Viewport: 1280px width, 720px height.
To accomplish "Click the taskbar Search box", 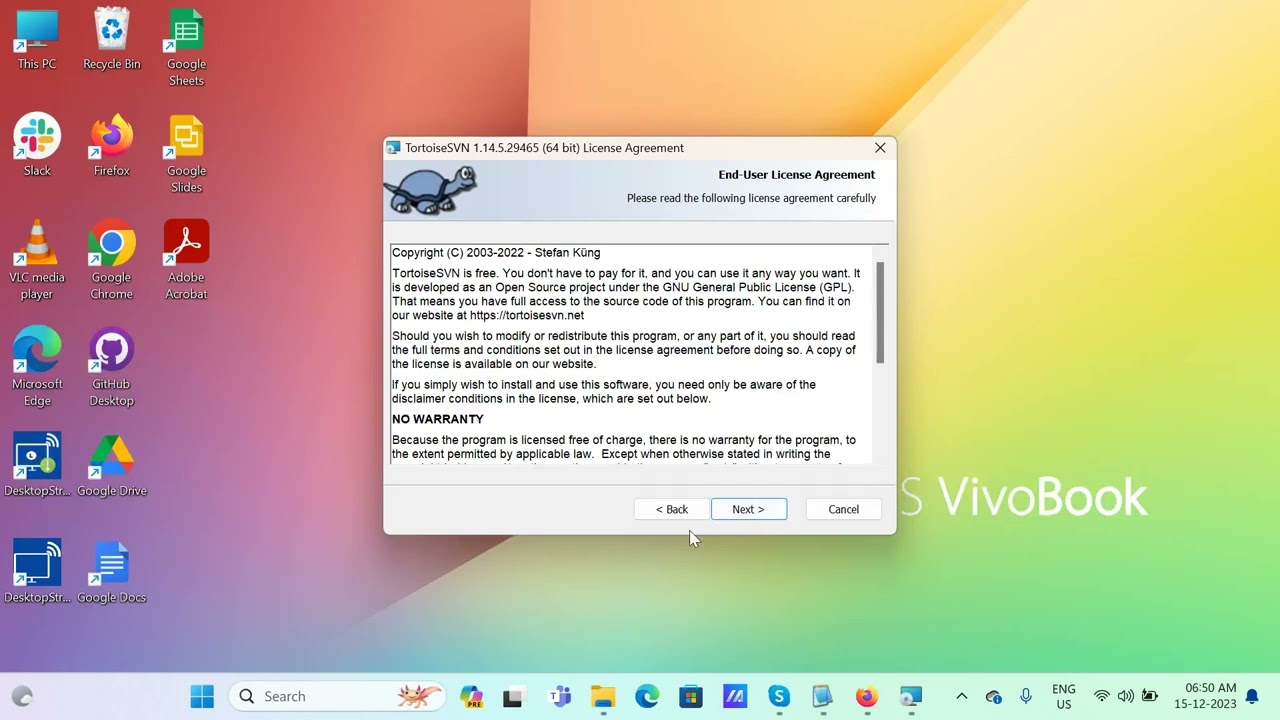I will click(337, 696).
